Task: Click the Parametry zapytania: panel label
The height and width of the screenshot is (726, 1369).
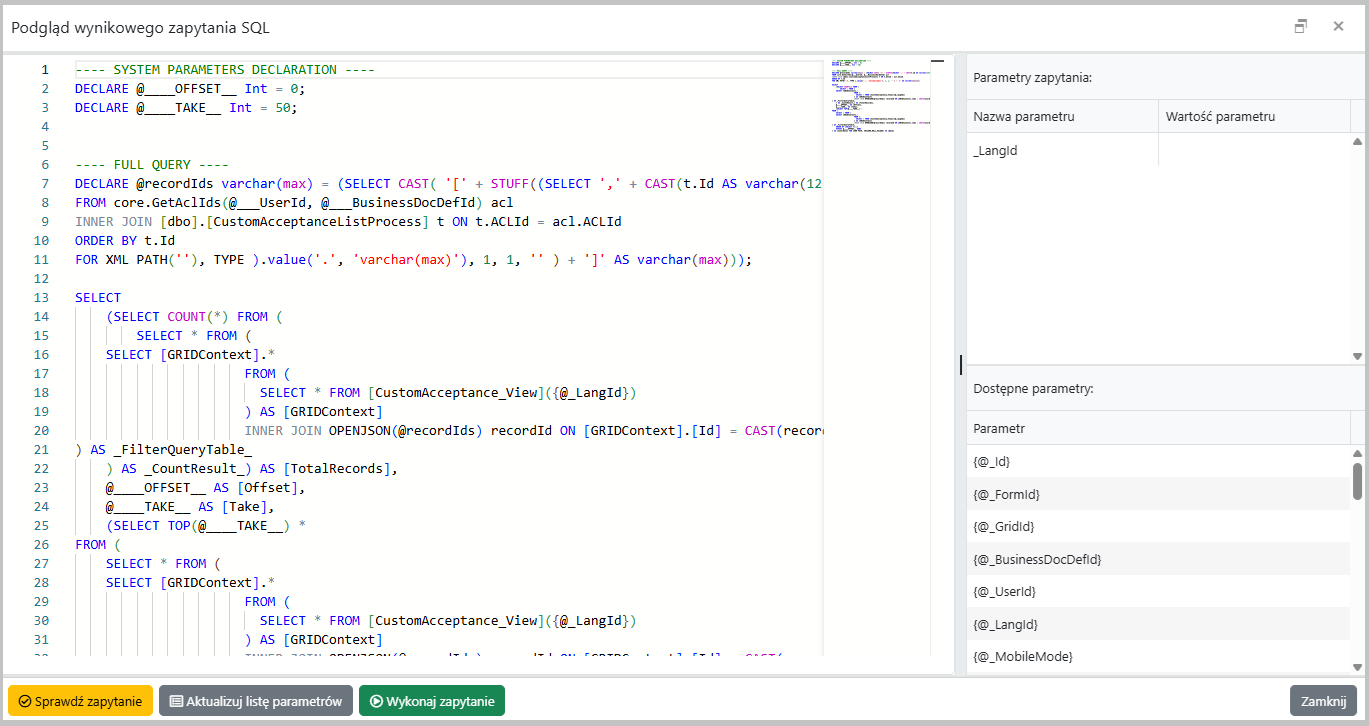Action: [x=1032, y=77]
